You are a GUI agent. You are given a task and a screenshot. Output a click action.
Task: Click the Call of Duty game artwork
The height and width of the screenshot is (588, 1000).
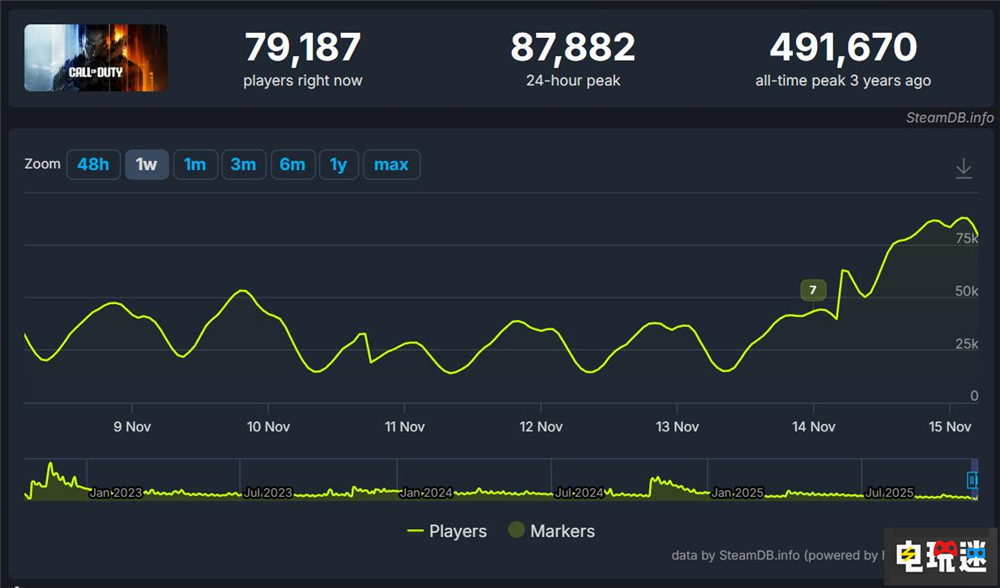pyautogui.click(x=95, y=58)
